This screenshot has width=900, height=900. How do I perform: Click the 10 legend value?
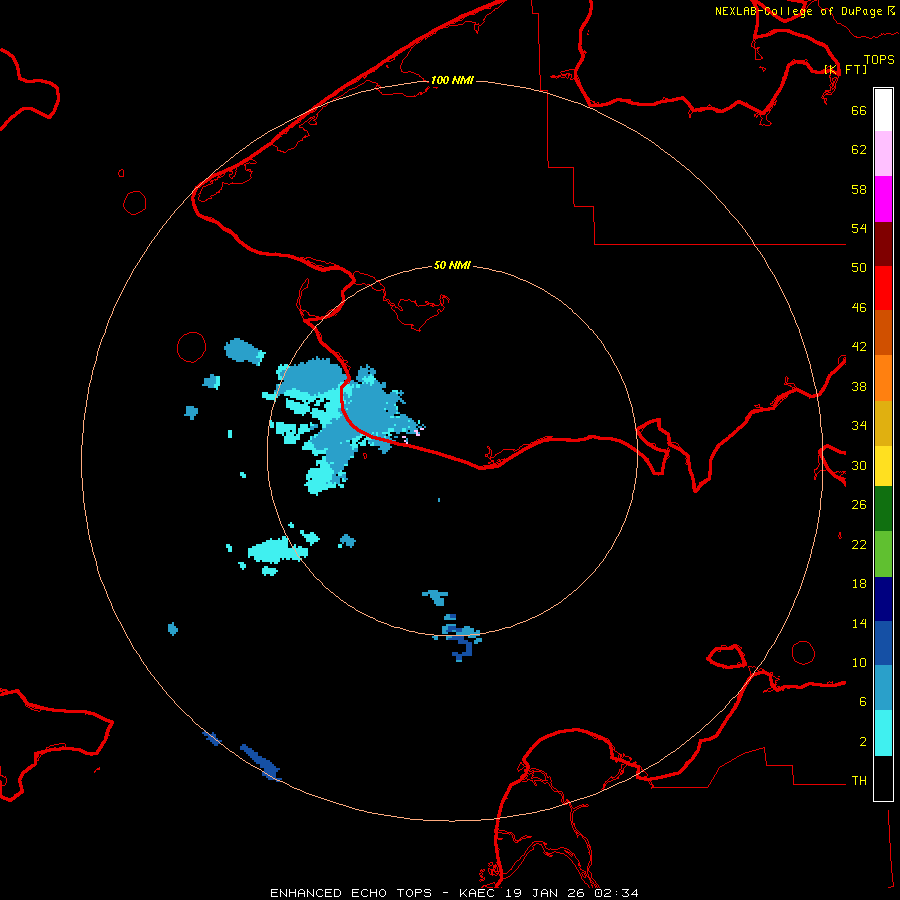coord(859,663)
